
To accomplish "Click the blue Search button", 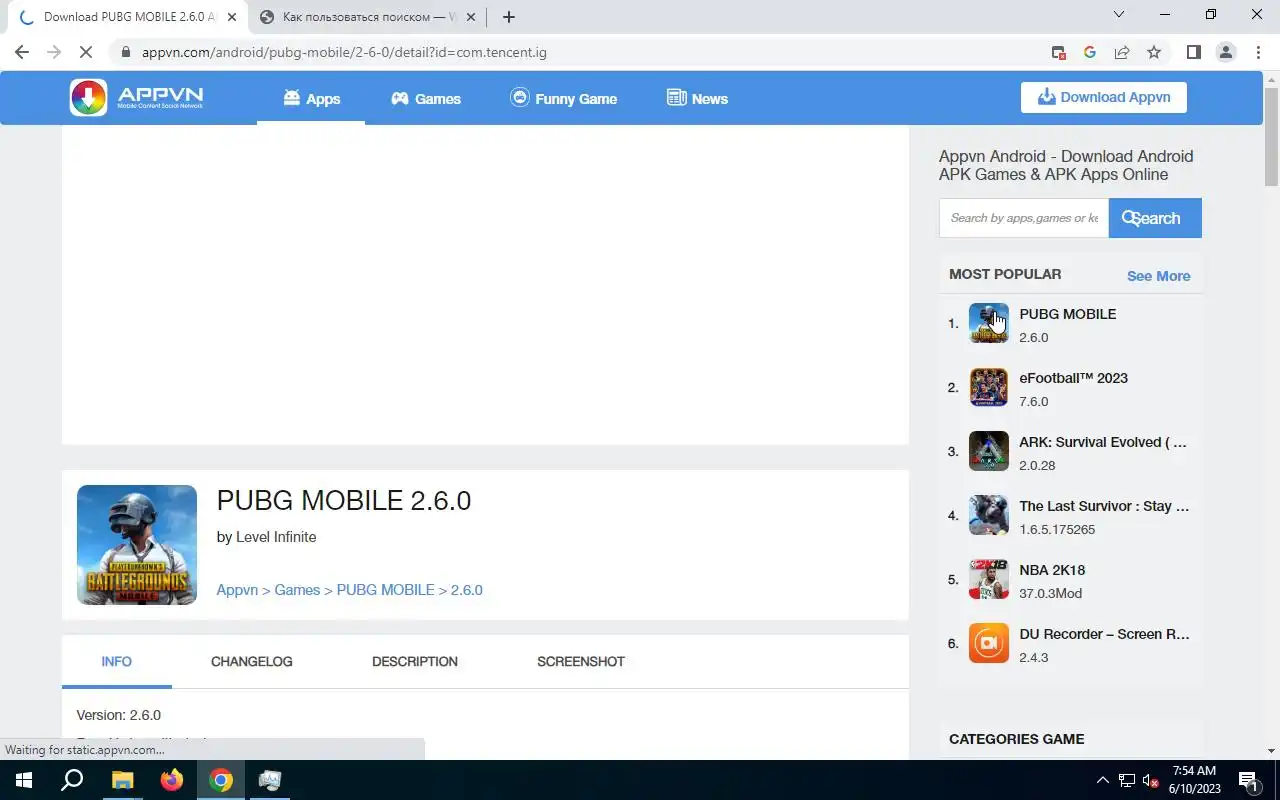I will [x=1155, y=218].
